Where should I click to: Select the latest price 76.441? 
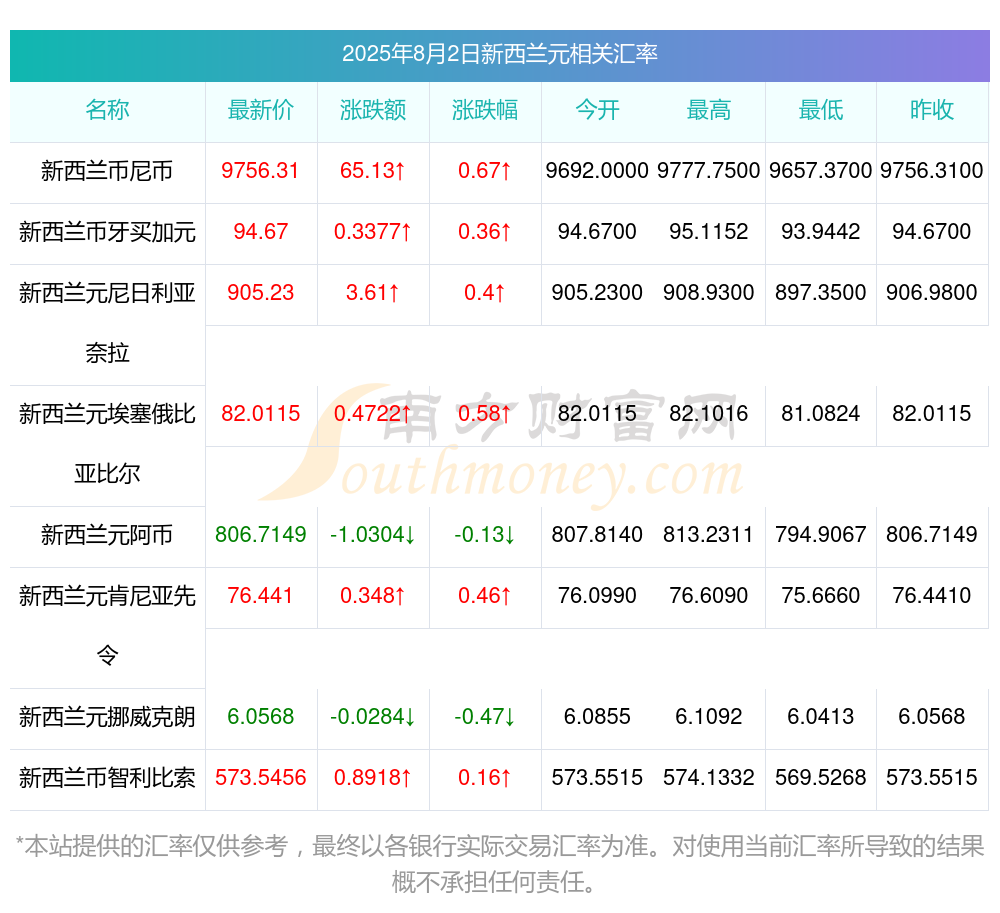pyautogui.click(x=260, y=595)
